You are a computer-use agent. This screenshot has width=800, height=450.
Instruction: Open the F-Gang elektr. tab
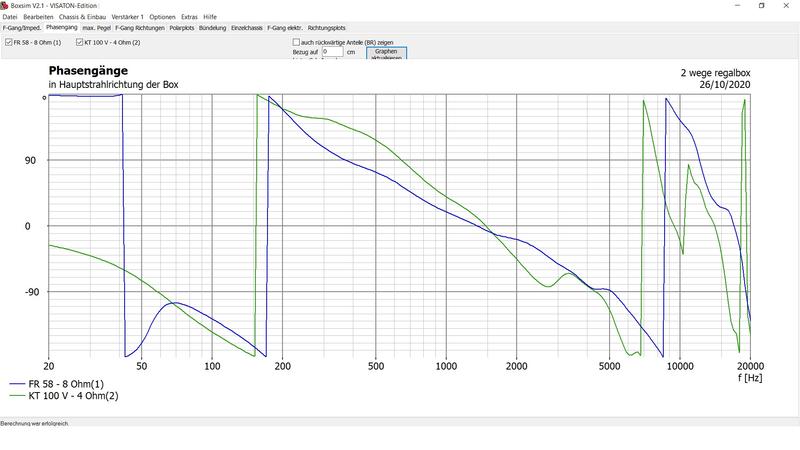[285, 28]
